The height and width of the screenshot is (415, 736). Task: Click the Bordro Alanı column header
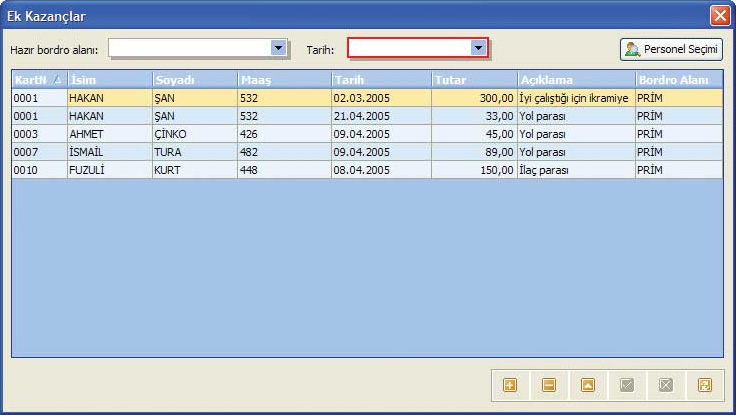point(678,79)
